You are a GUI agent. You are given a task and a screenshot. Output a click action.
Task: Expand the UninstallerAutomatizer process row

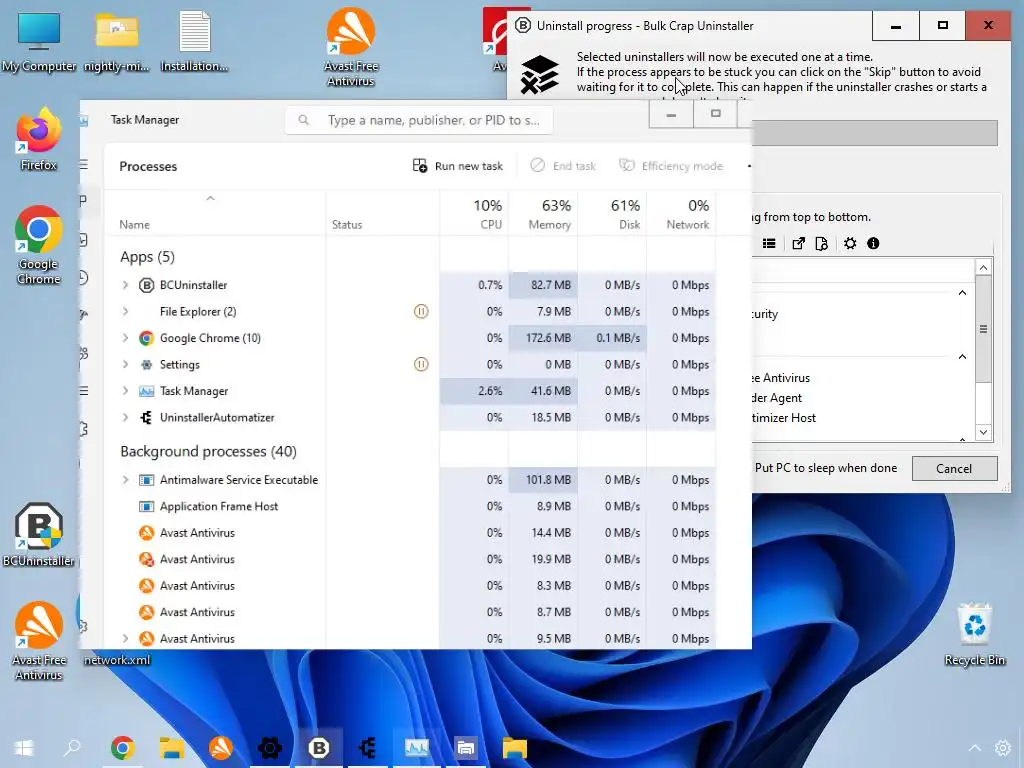pos(125,417)
